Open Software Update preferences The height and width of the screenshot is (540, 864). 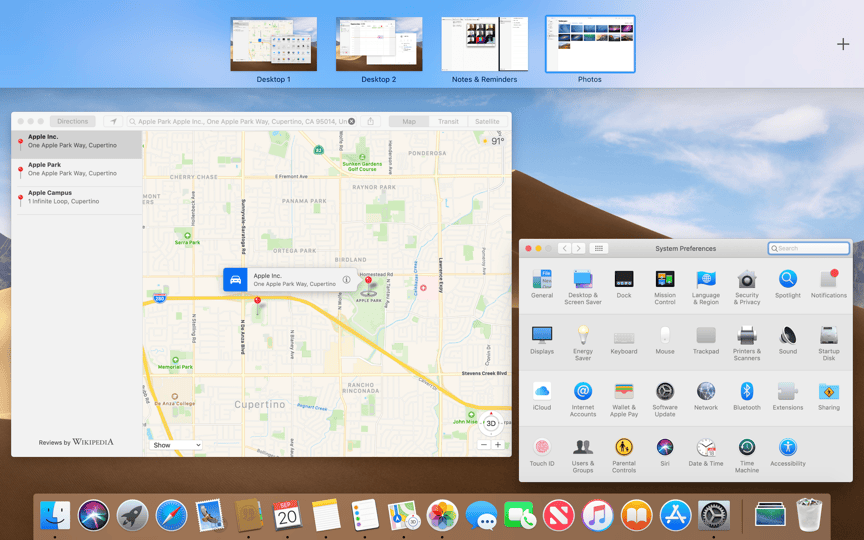[665, 399]
